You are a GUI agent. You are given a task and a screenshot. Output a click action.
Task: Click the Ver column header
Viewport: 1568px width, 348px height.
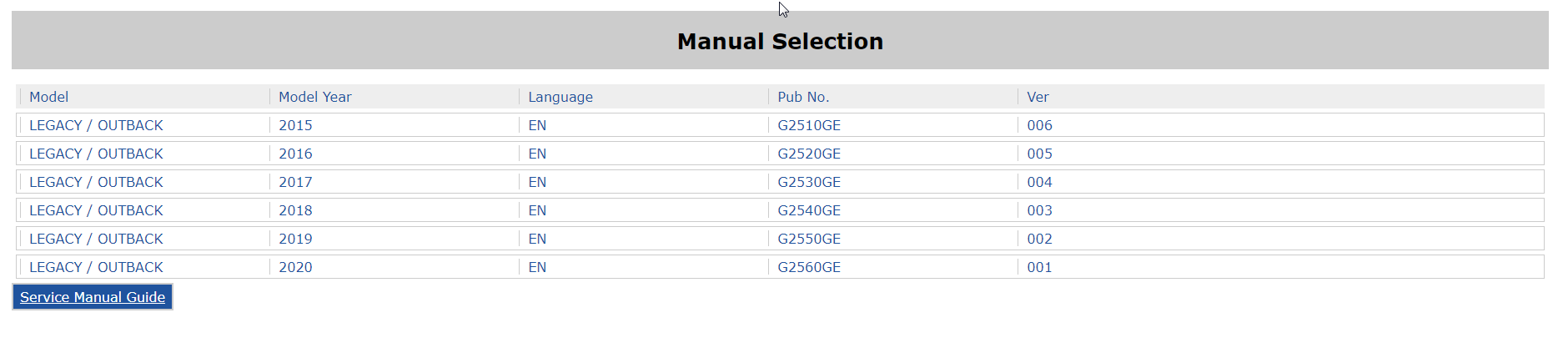tap(1038, 97)
